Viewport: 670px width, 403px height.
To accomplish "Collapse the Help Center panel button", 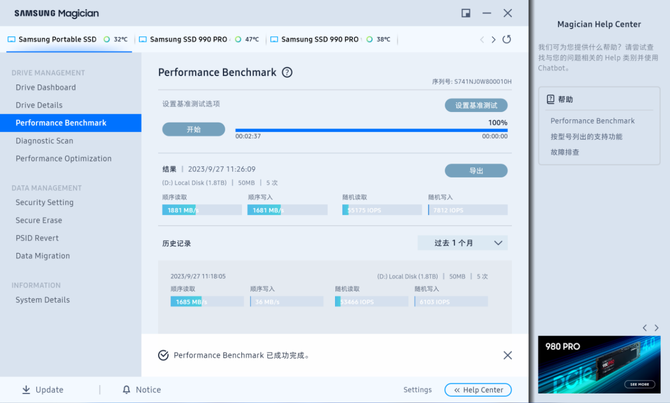I will [x=478, y=390].
